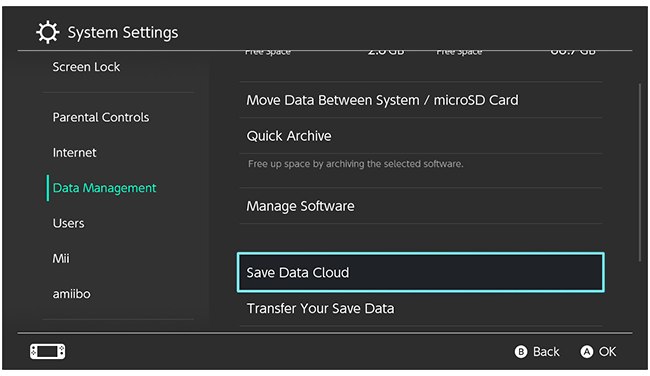Open the Mii settings section
The image size is (650, 376).
[x=61, y=258]
